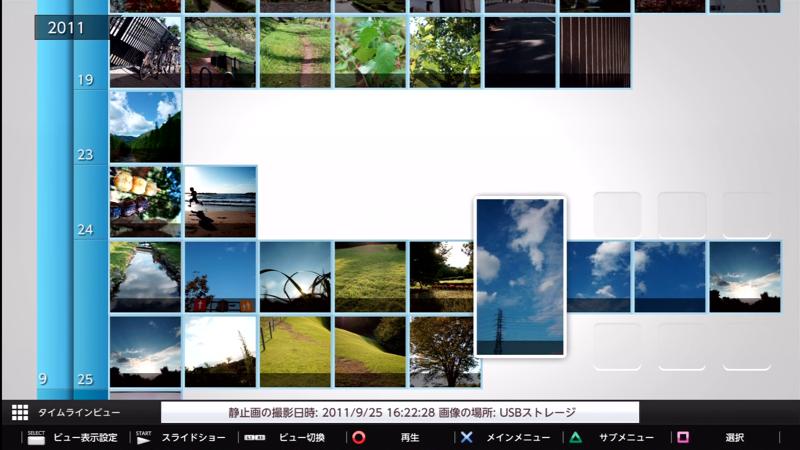The image size is (800, 450).
Task: Open the blue sky with red signs photo
Action: (x=220, y=277)
